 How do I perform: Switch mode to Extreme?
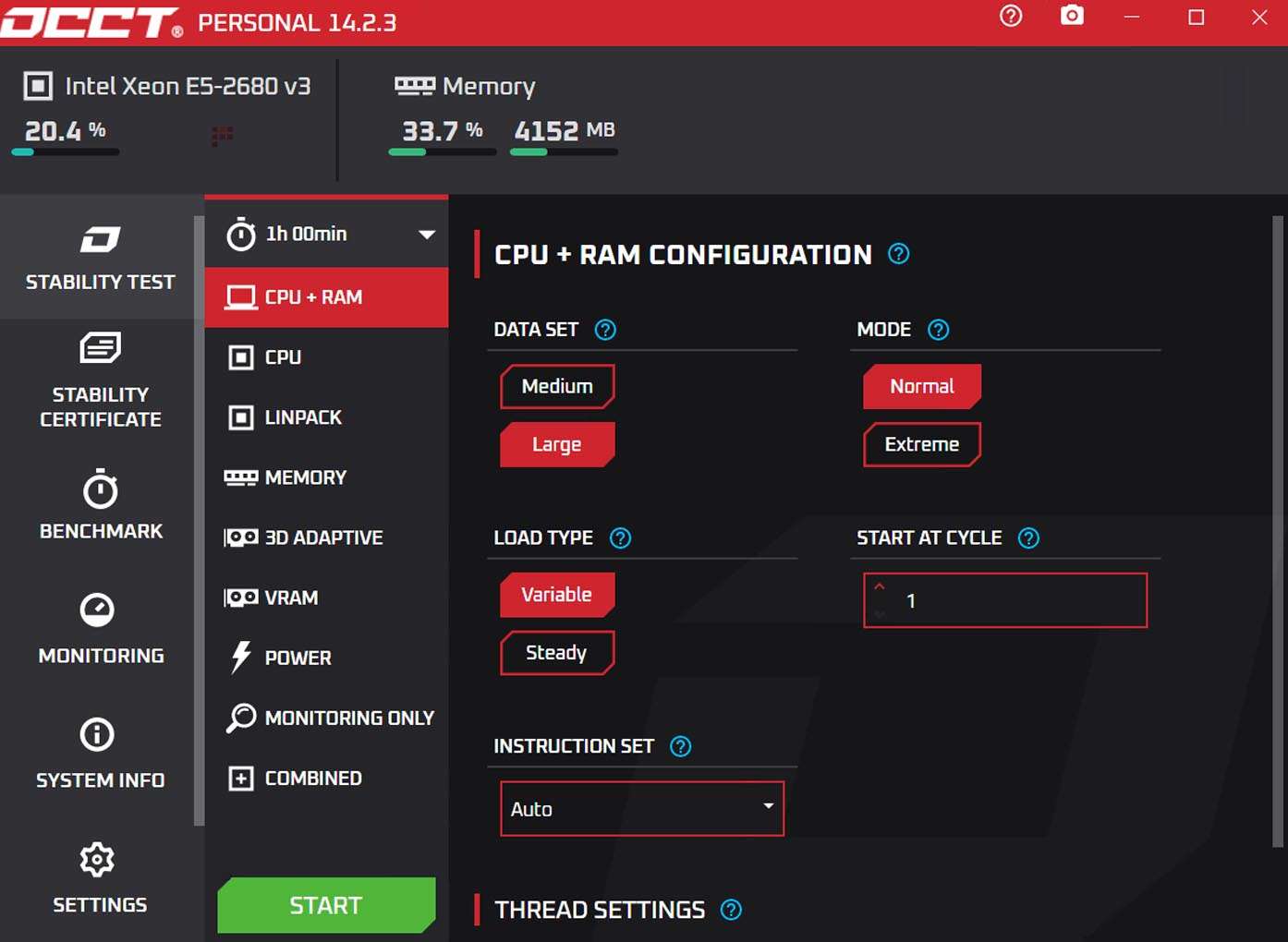[921, 445]
